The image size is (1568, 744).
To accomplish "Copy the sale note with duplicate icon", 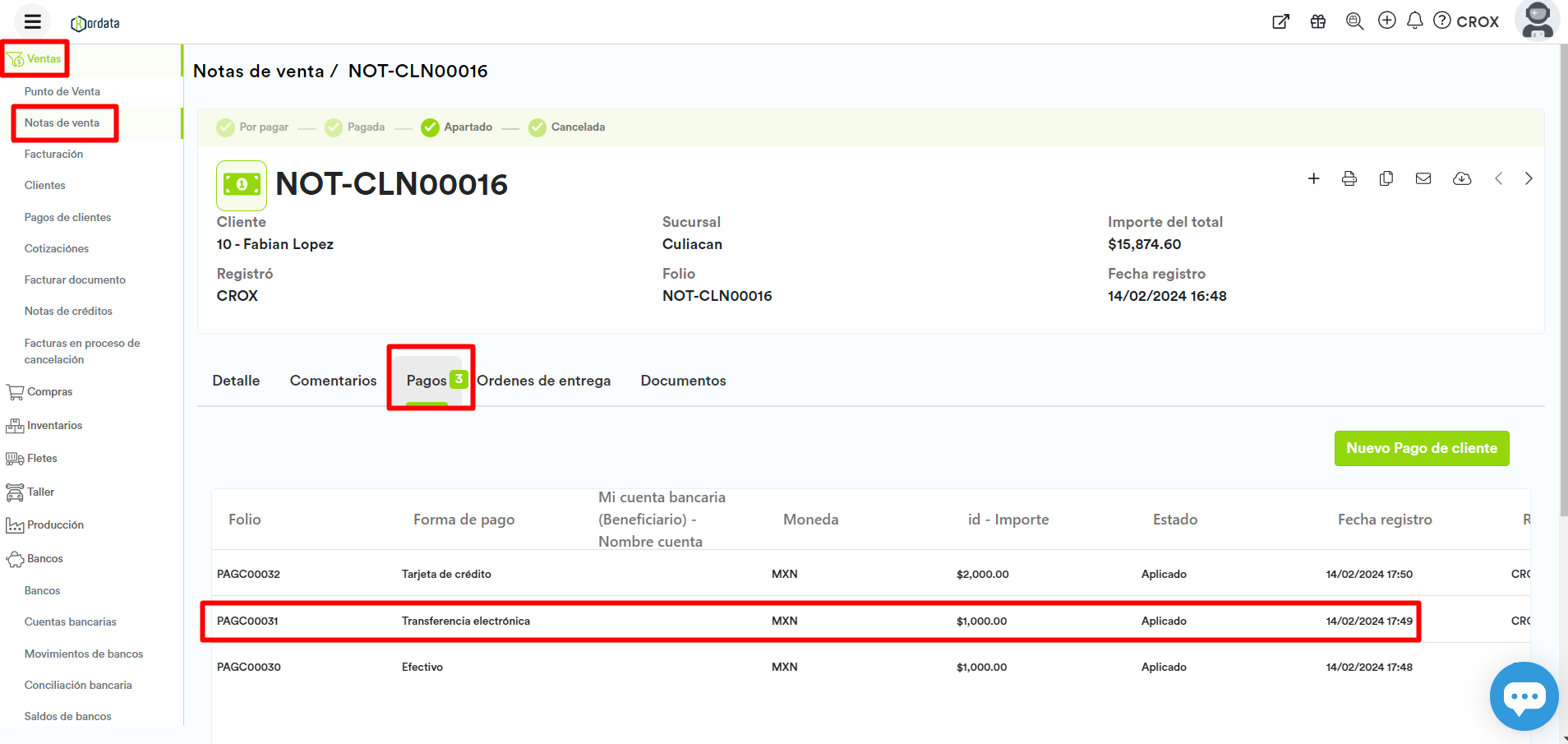I will pyautogui.click(x=1386, y=178).
